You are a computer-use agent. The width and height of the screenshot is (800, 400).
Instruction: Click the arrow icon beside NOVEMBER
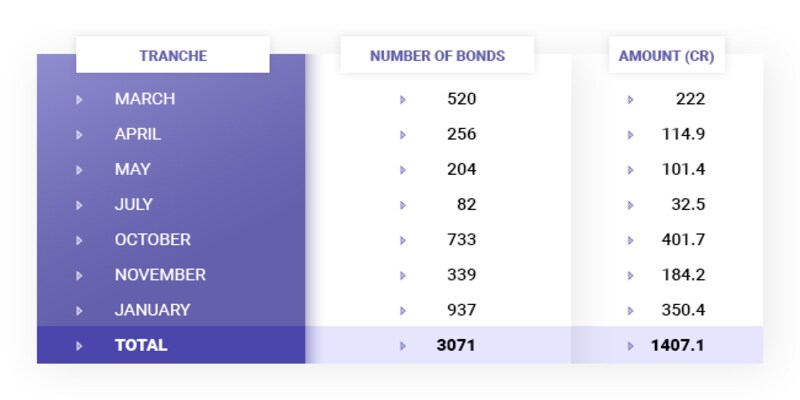79,275
